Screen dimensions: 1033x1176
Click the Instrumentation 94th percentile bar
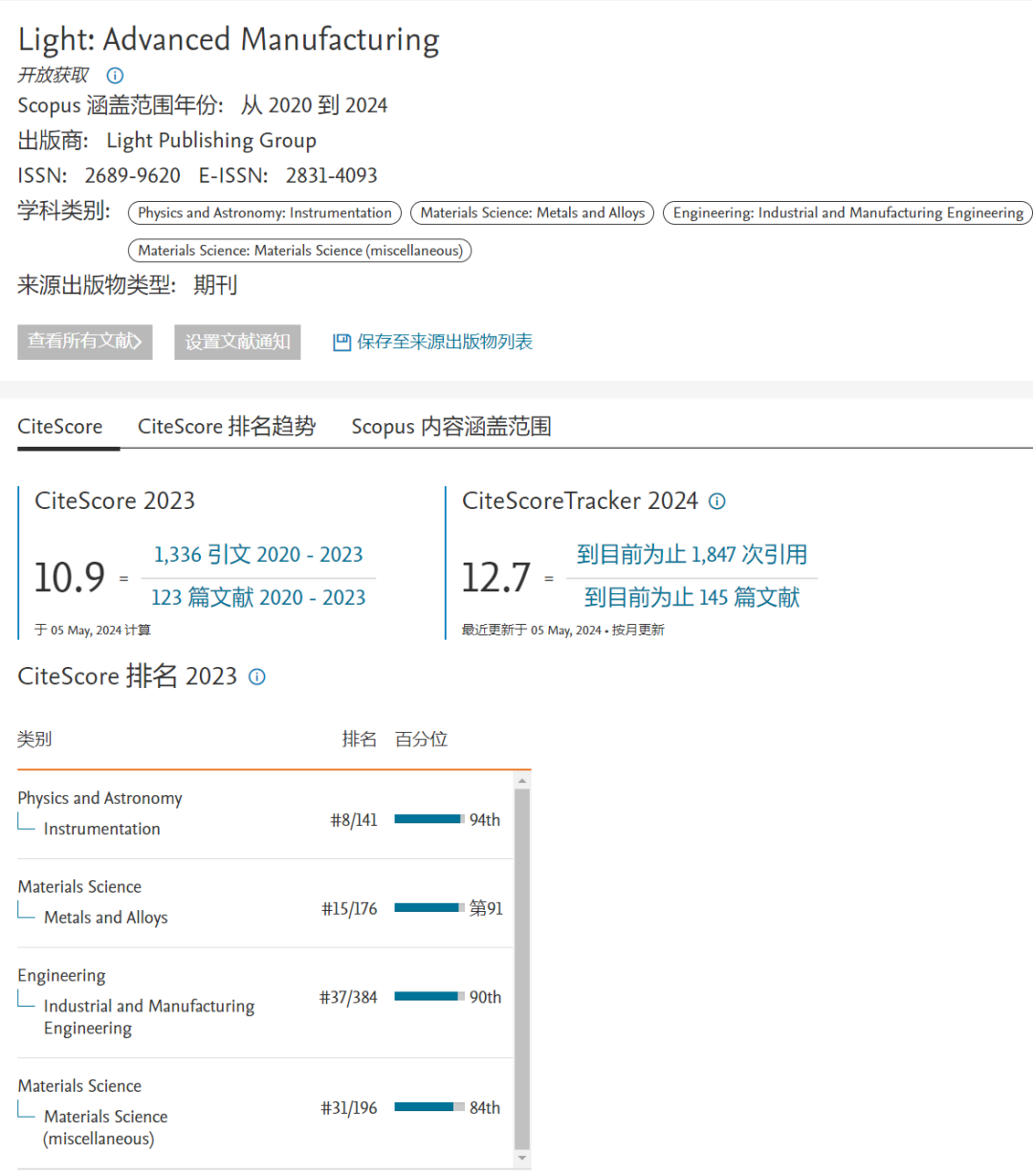click(429, 820)
